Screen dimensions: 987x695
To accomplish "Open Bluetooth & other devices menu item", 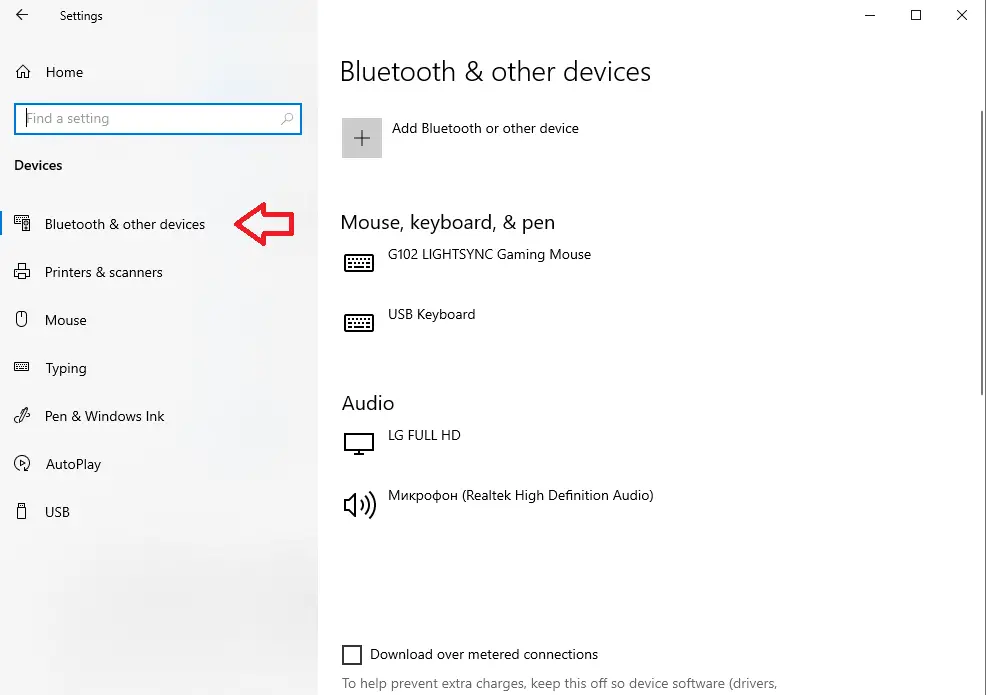I will click(x=125, y=224).
